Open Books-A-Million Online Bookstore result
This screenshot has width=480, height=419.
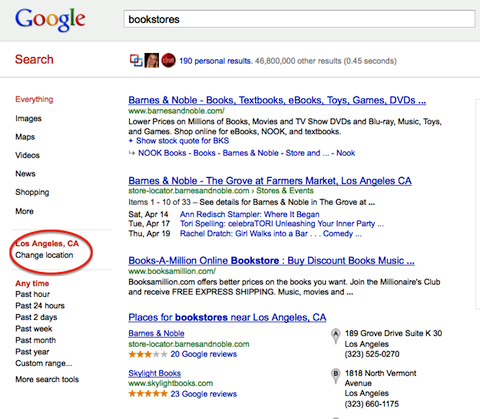click(x=271, y=261)
